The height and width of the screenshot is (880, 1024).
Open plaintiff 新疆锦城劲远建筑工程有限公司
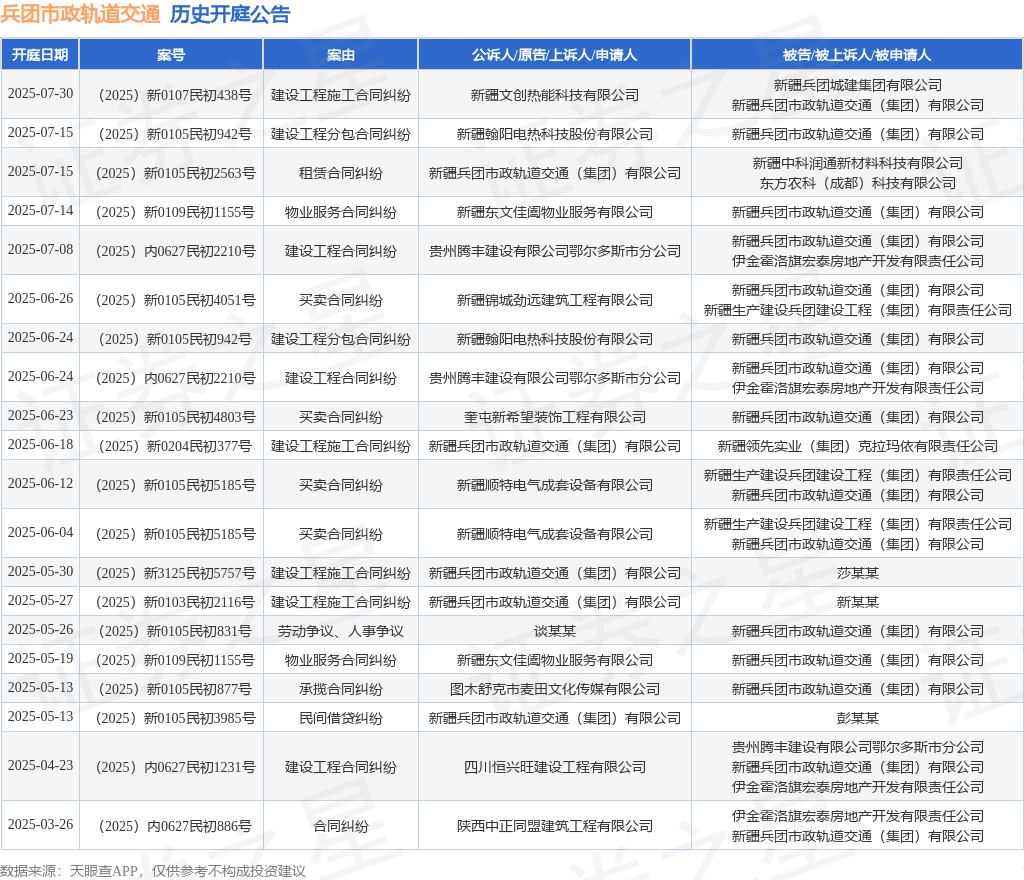[554, 300]
